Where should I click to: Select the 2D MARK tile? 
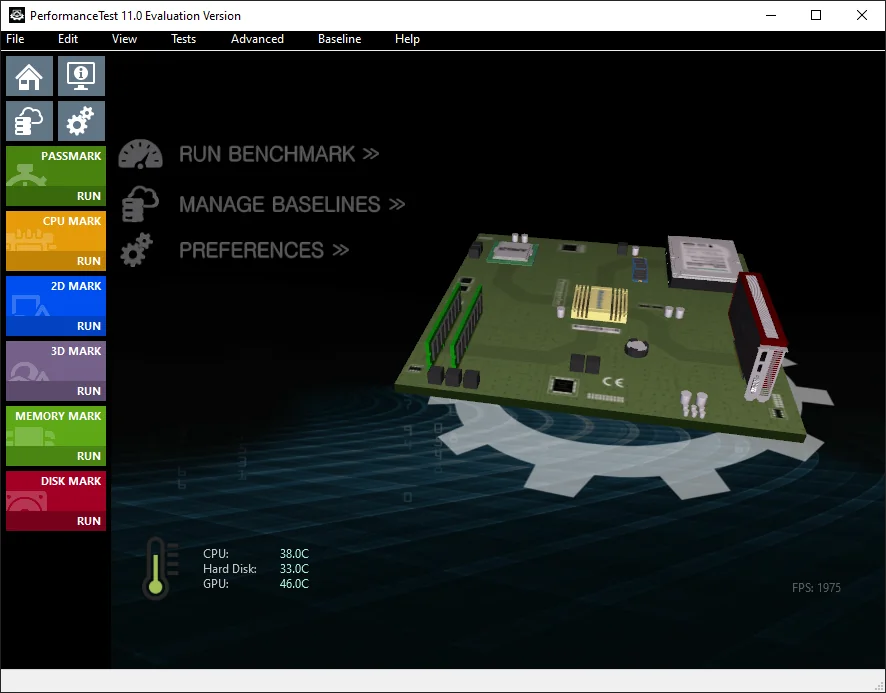click(56, 297)
